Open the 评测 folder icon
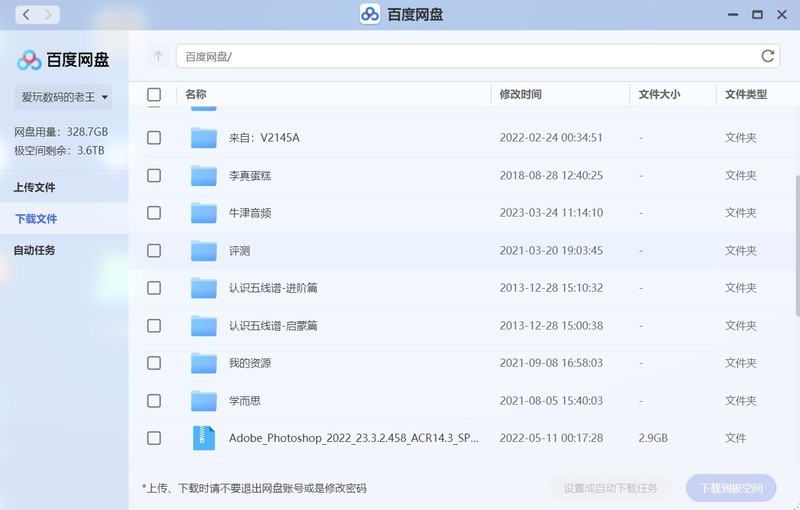The height and width of the screenshot is (510, 800). coord(204,250)
